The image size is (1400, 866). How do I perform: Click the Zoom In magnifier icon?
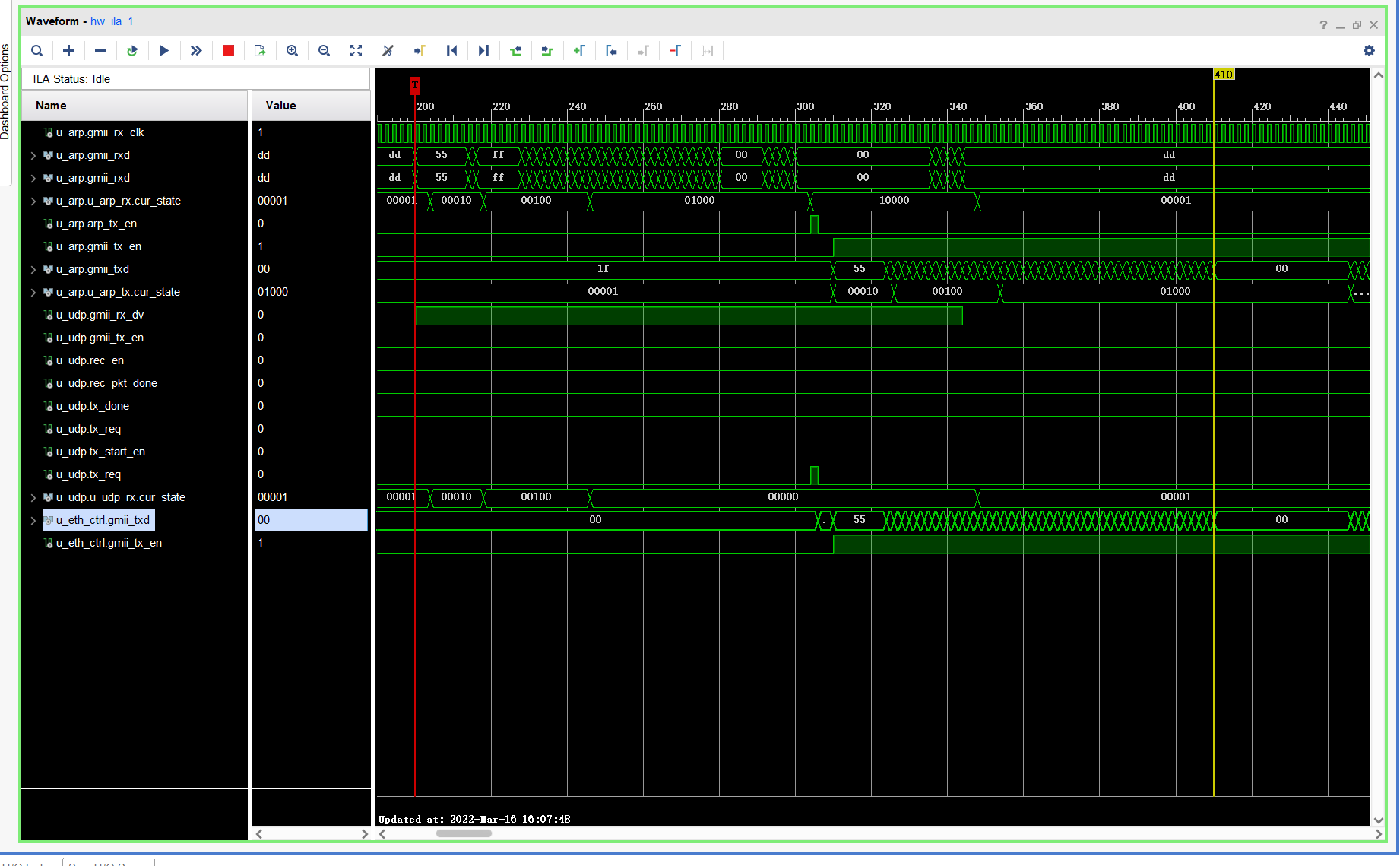292,51
